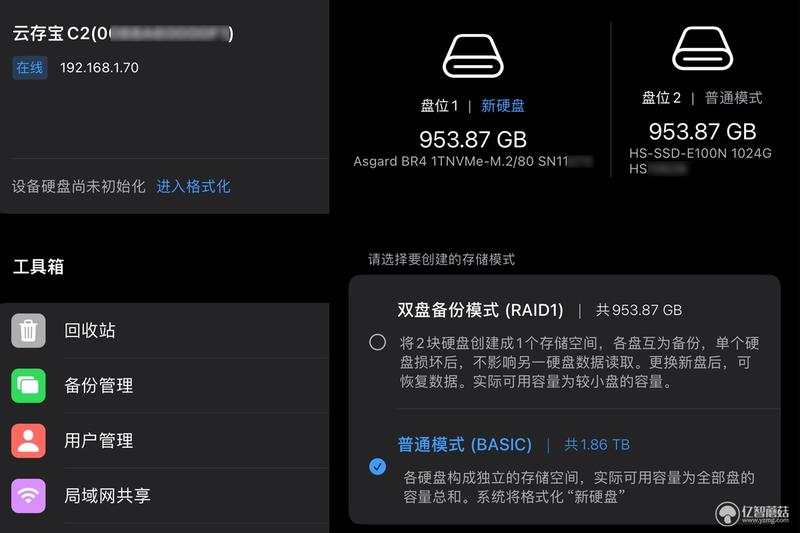Toggle the checked 普通模式 BASIC option
This screenshot has height=533, width=800.
pos(378,466)
